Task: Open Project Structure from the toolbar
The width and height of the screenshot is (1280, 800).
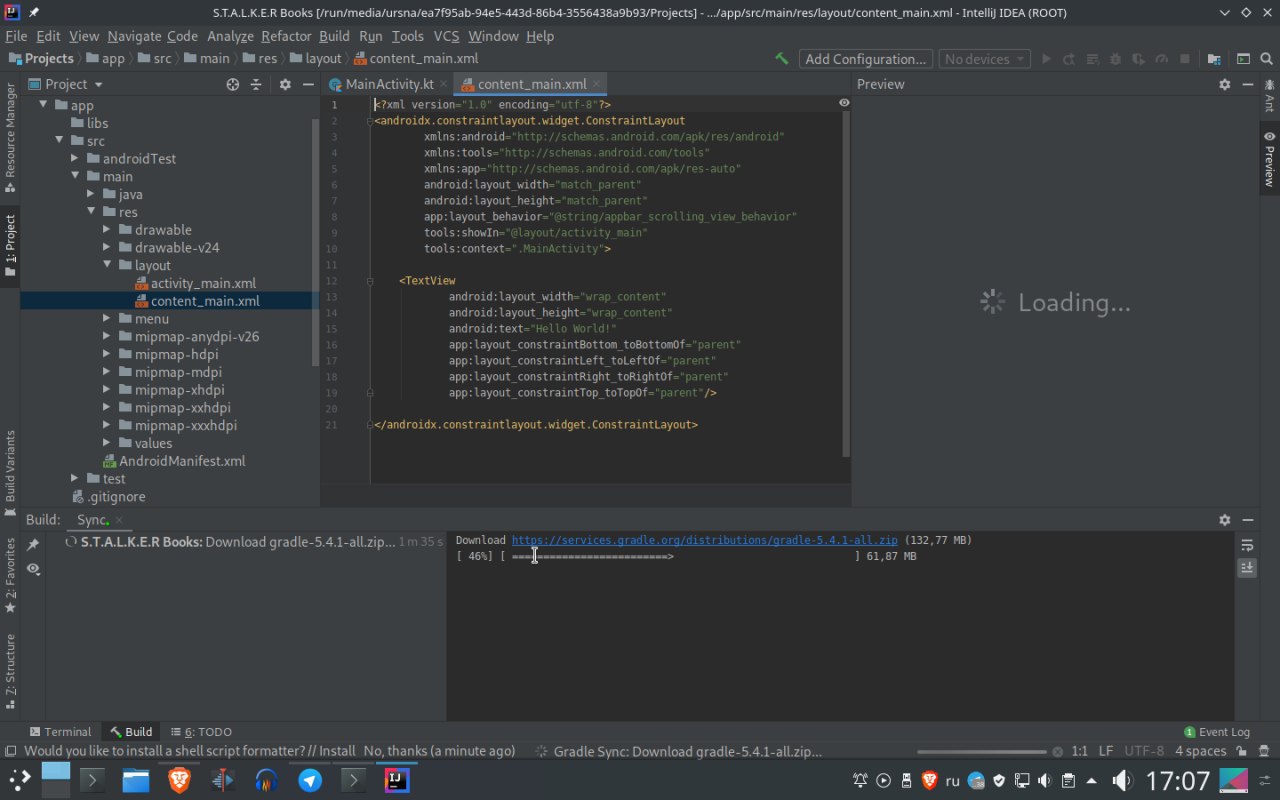Action: click(x=1214, y=59)
